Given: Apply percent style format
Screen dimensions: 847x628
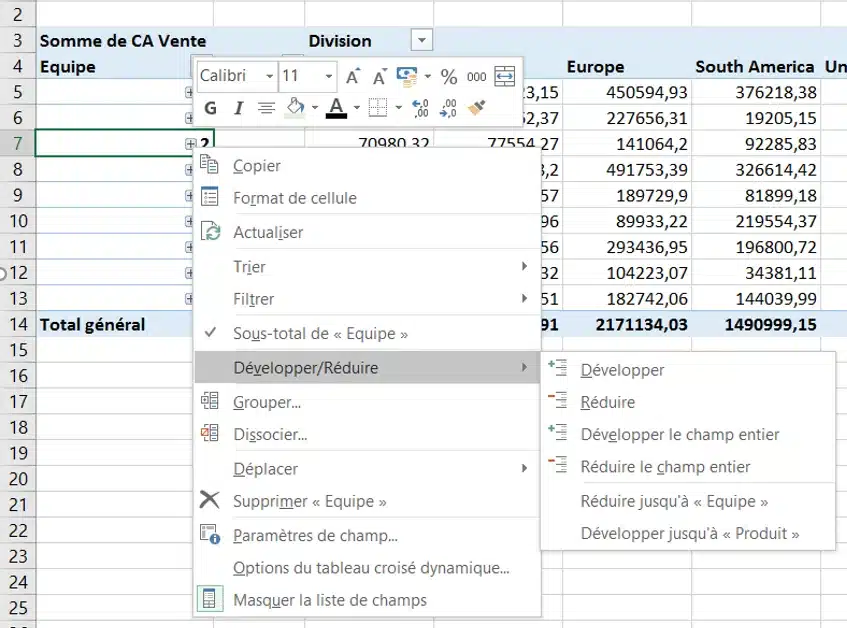Looking at the screenshot, I should (449, 77).
